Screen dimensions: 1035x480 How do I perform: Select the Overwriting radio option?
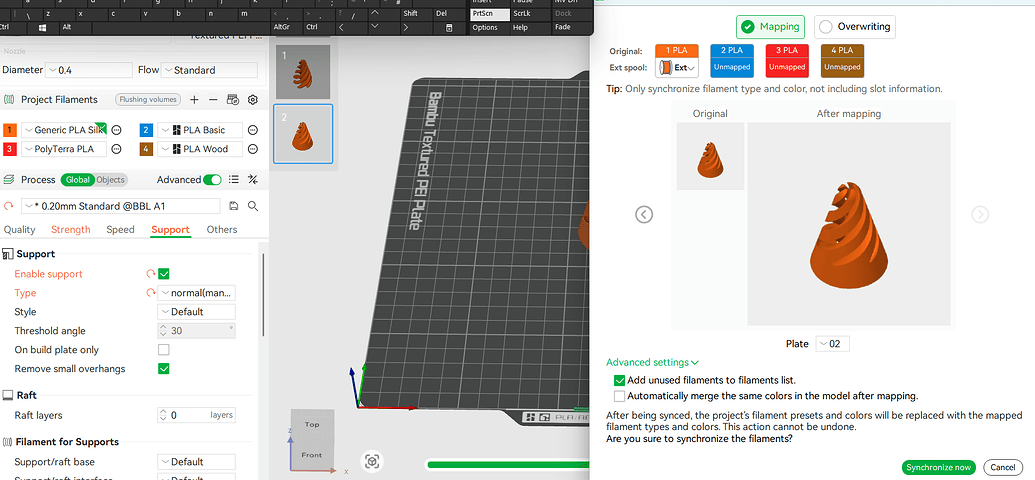pos(855,27)
